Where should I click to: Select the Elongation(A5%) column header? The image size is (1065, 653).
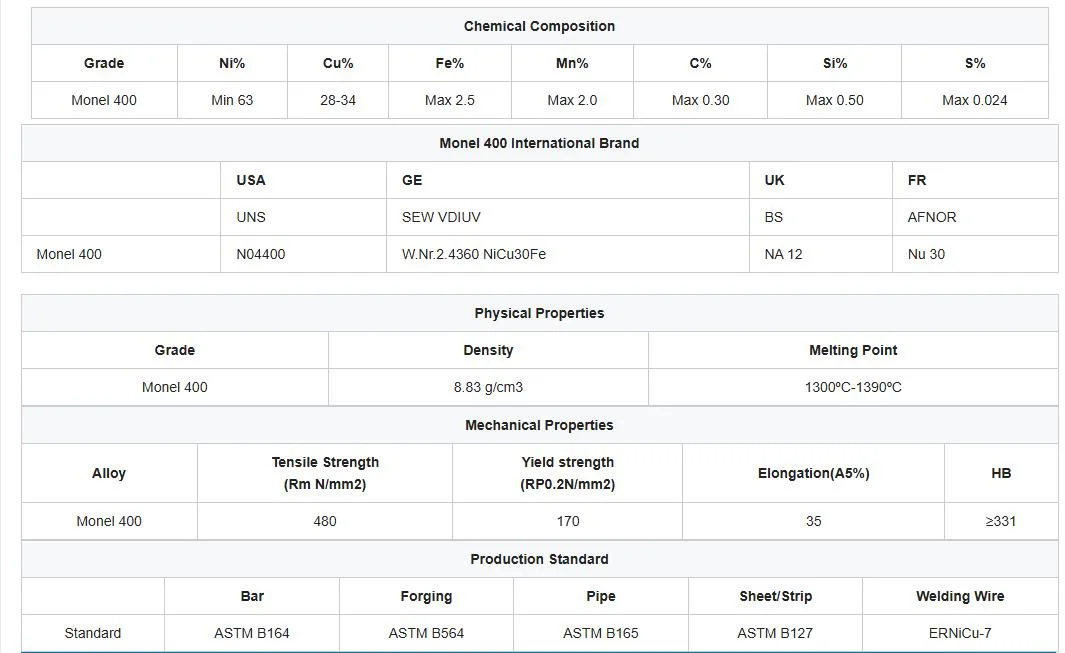click(813, 473)
